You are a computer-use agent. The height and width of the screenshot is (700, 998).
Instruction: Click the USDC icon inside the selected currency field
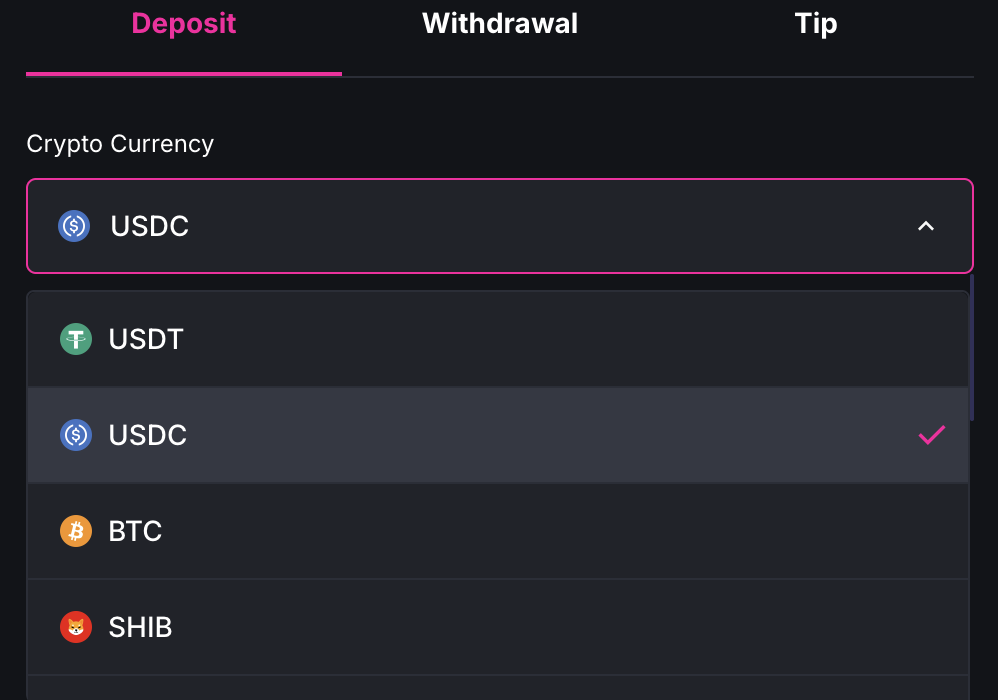coord(74,226)
